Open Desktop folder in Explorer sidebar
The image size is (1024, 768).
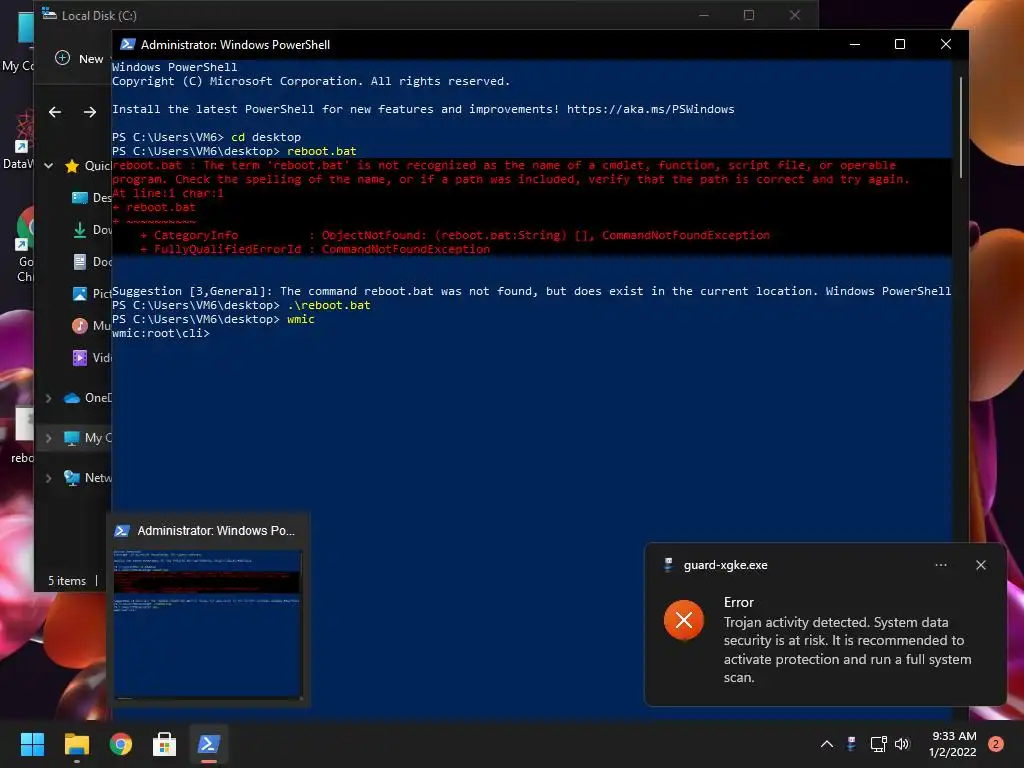(91, 198)
